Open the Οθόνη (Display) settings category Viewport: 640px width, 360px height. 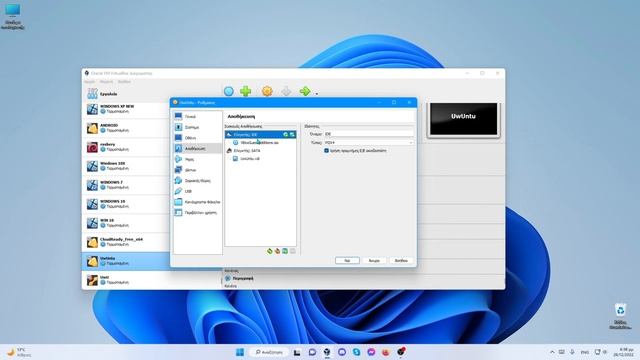(x=198, y=138)
